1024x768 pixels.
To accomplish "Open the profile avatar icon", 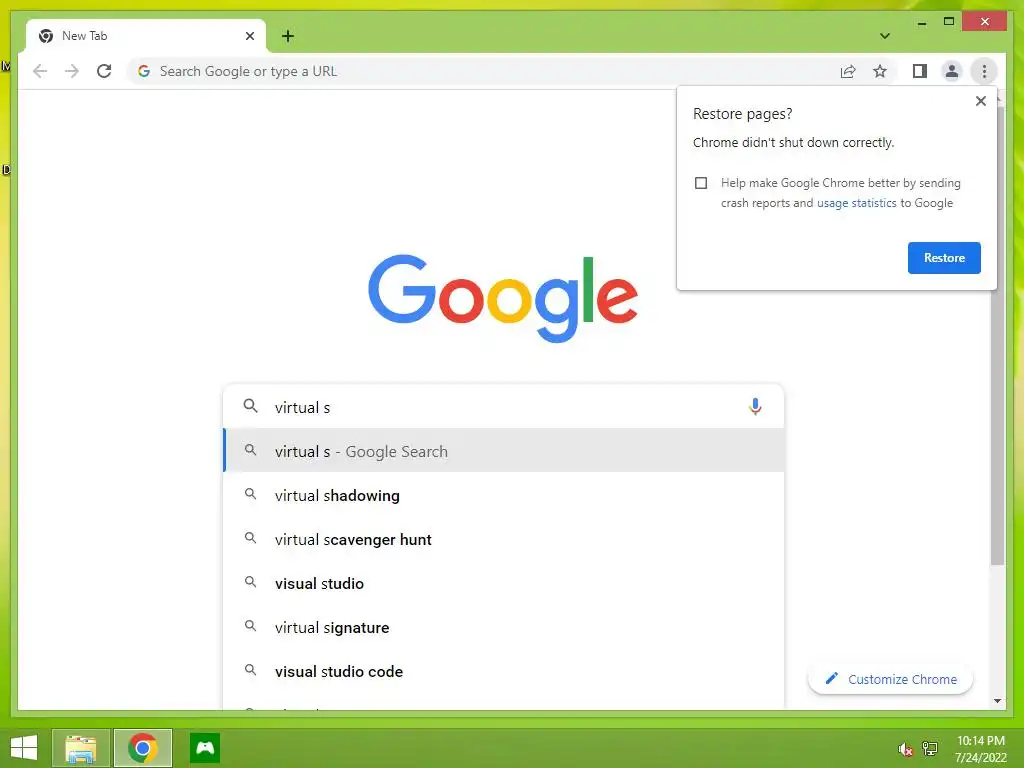I will pyautogui.click(x=952, y=71).
